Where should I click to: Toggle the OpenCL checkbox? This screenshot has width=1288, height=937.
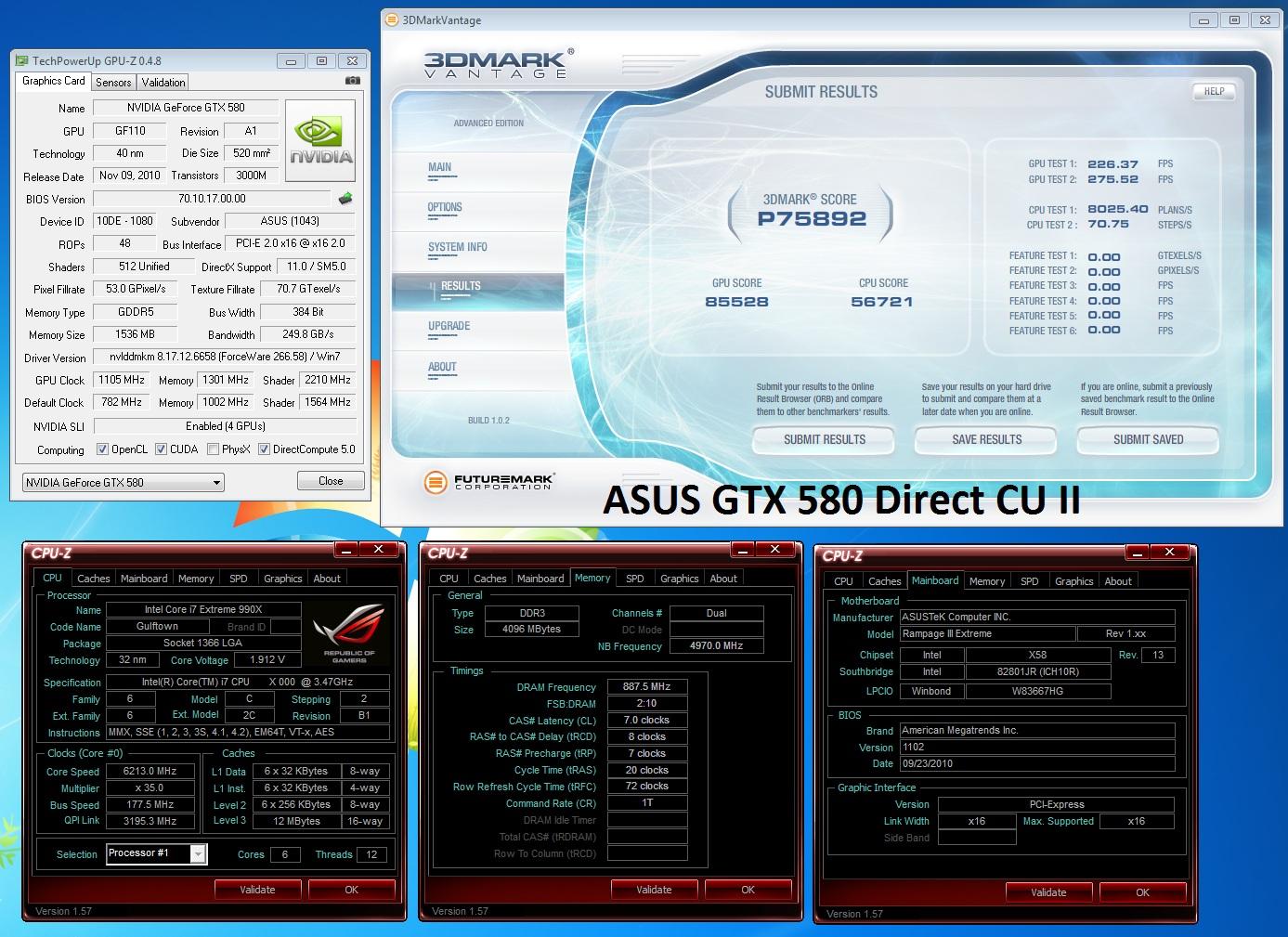click(x=102, y=449)
